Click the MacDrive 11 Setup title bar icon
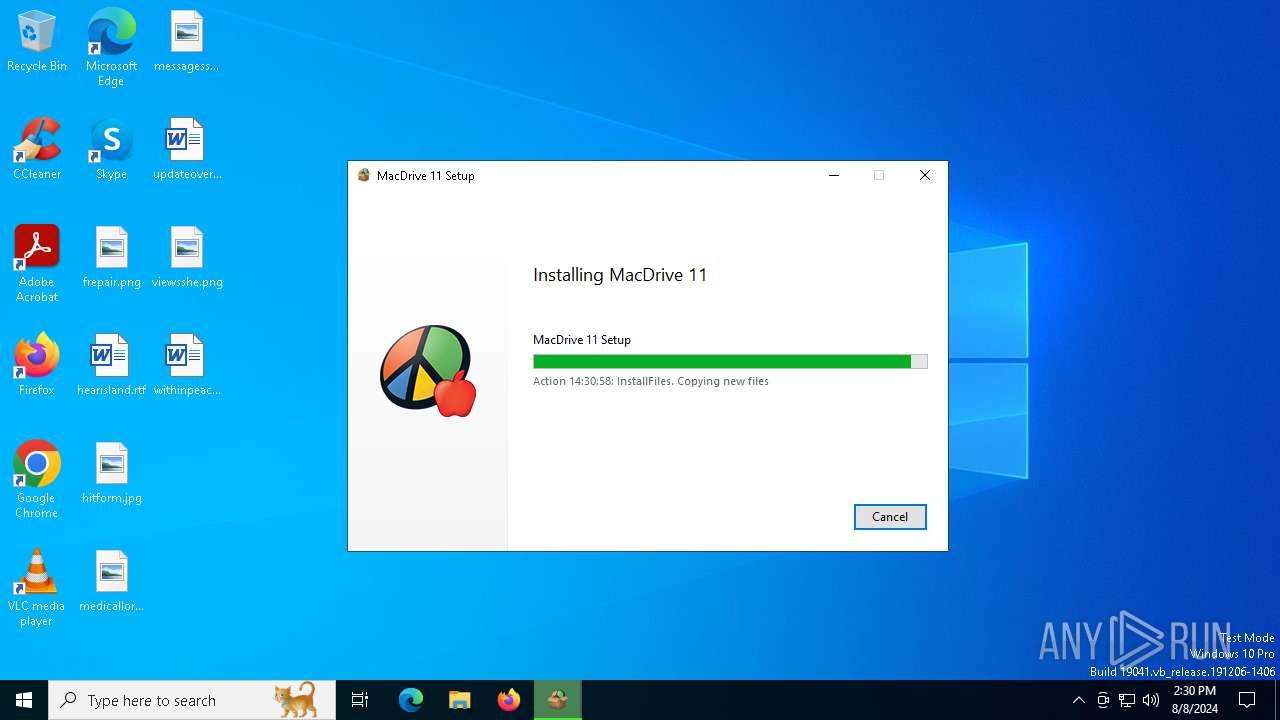The width and height of the screenshot is (1280, 720). point(364,175)
